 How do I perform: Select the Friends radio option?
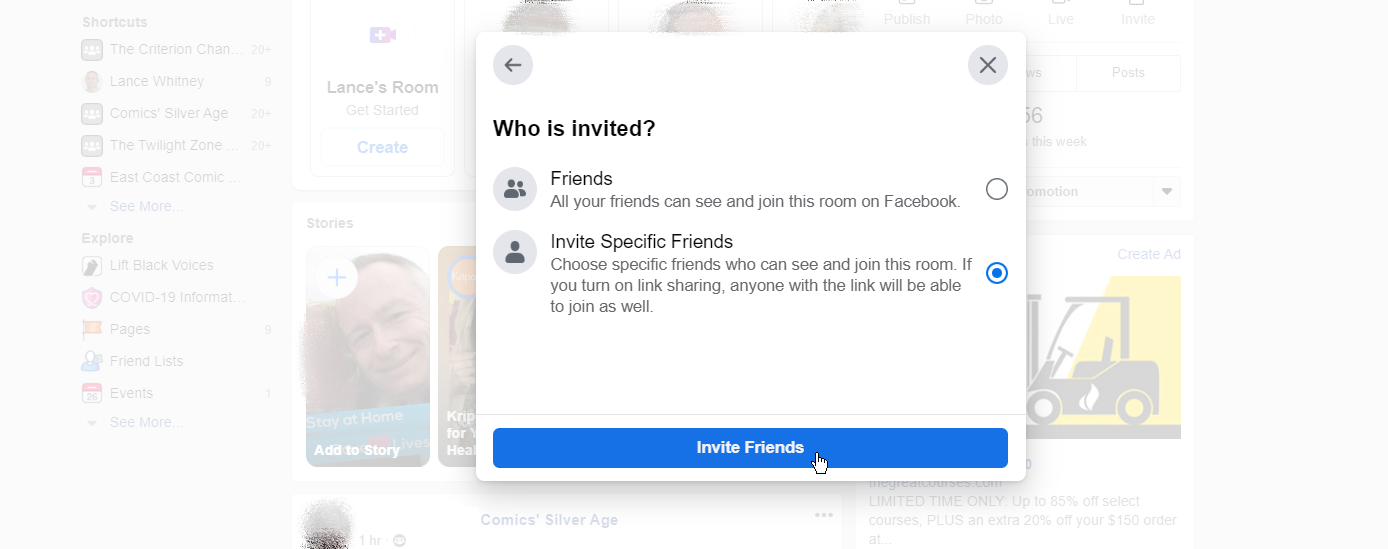997,189
